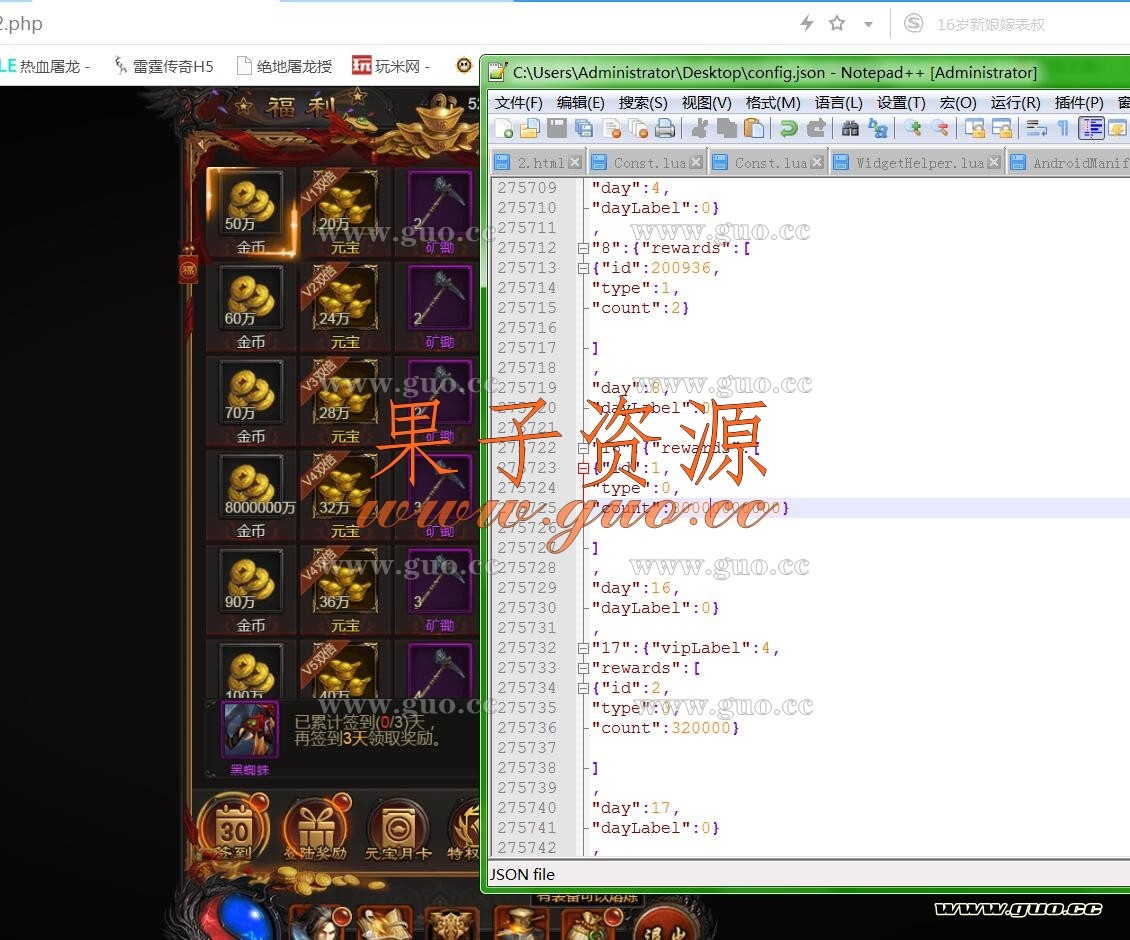The width and height of the screenshot is (1130, 940).
Task: Click the Close All documents icon
Action: point(638,129)
